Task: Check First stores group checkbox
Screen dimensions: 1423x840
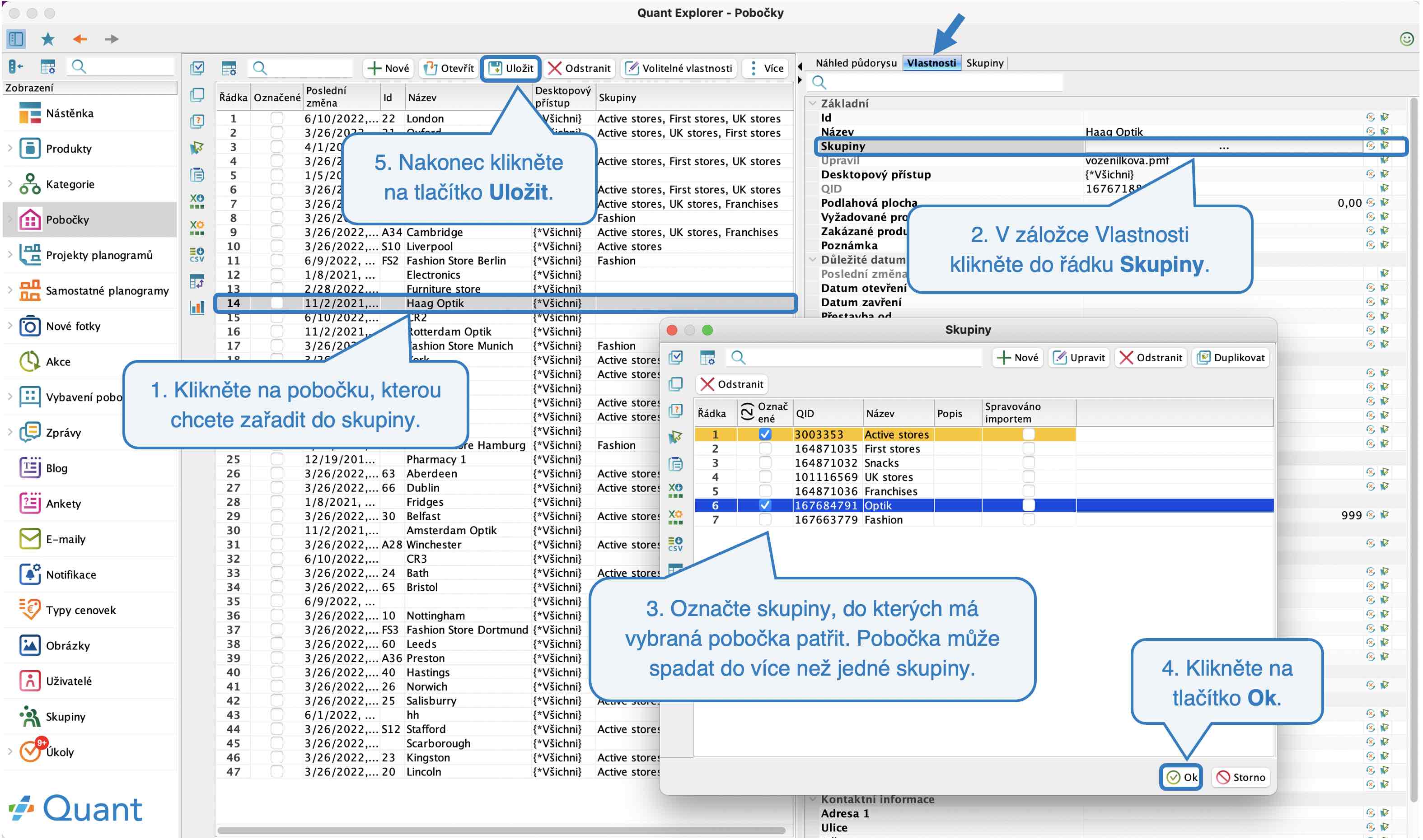Action: 765,449
